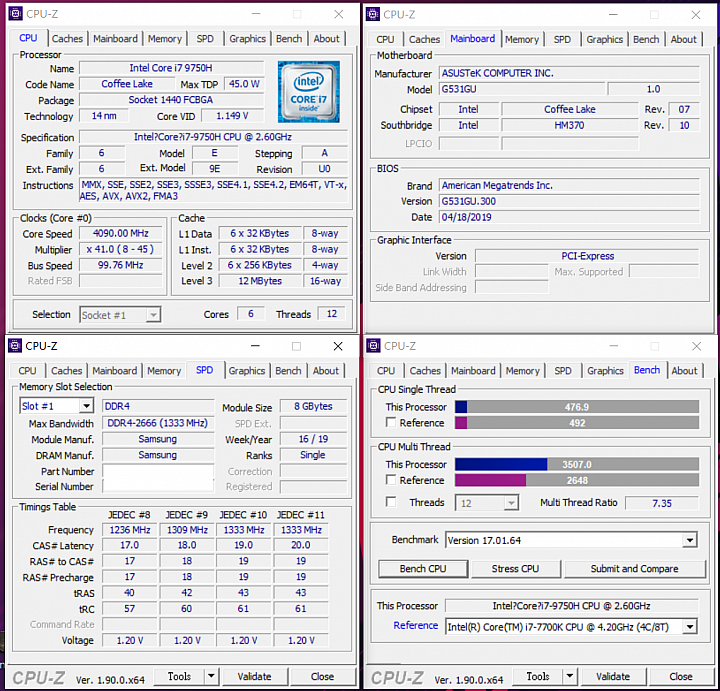Image resolution: width=720 pixels, height=691 pixels.
Task: Click the Threads count 12 in CPU window
Action: click(x=332, y=314)
